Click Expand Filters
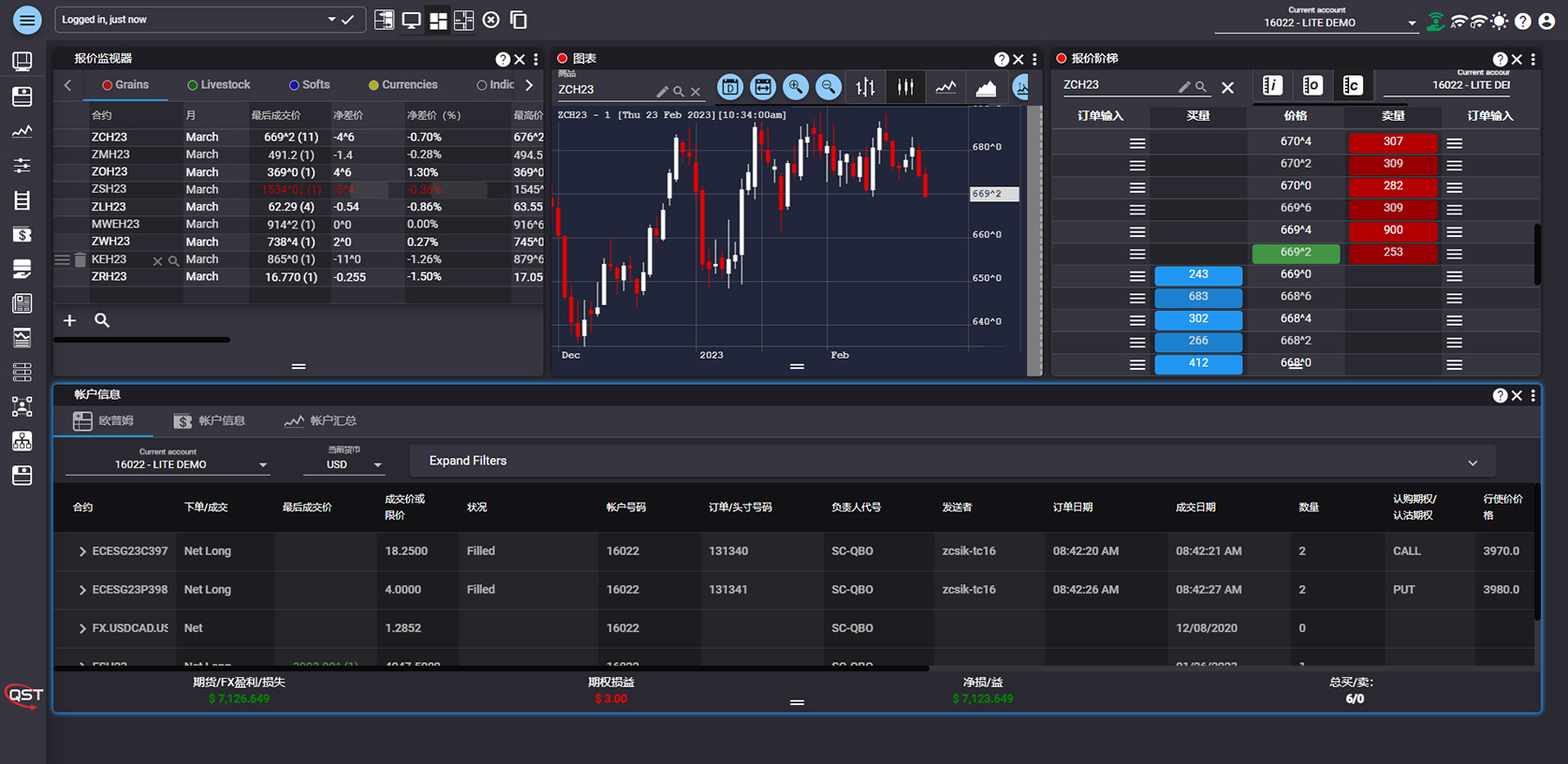1568x764 pixels. click(468, 461)
